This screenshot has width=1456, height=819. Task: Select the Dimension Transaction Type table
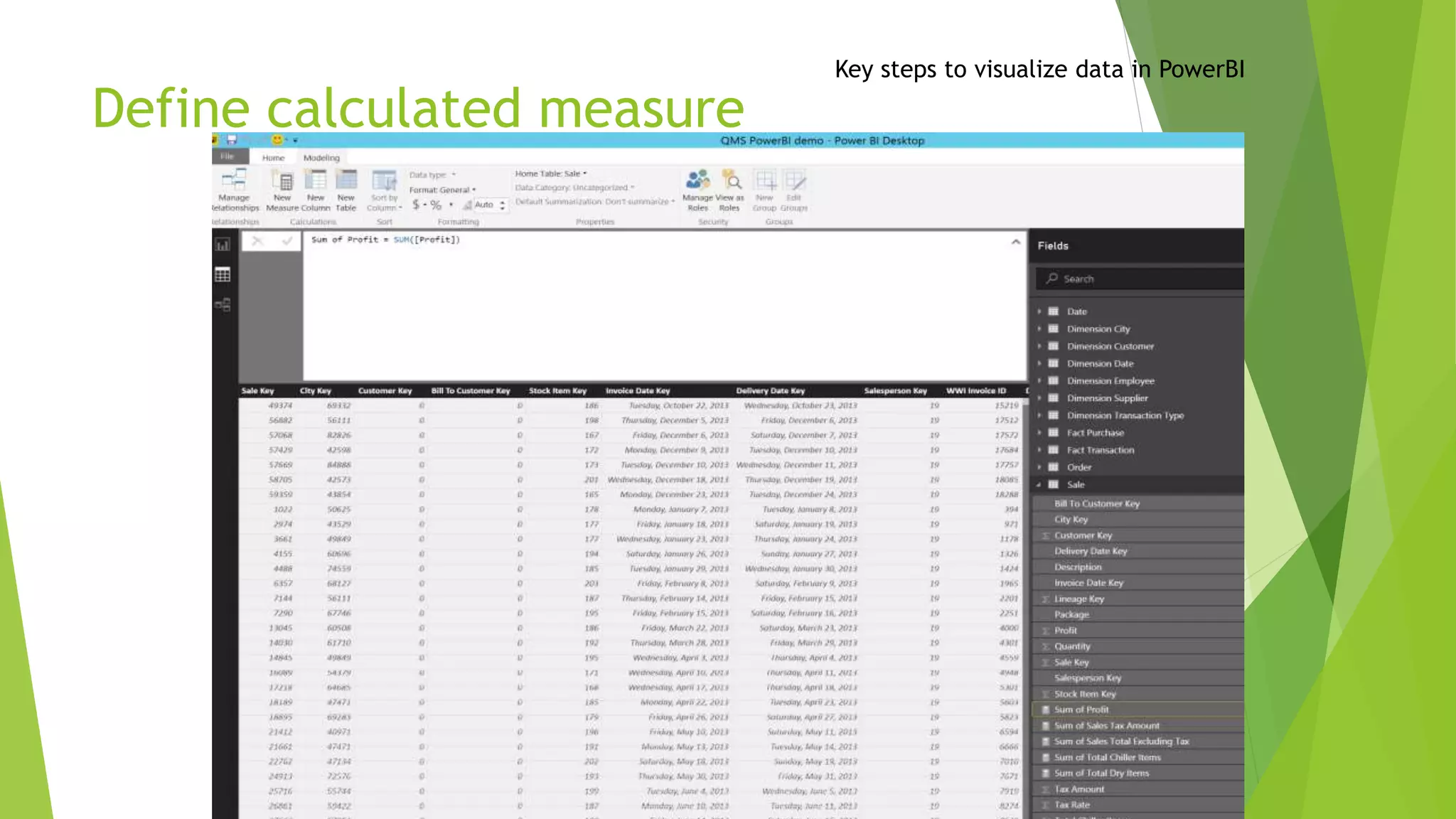[1125, 415]
